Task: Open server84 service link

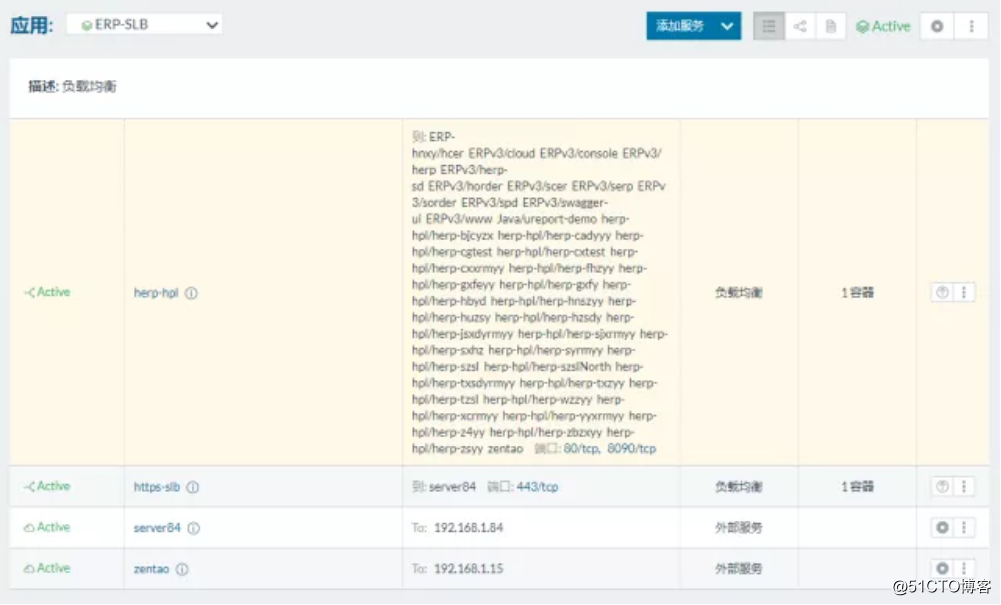Action: (157, 528)
